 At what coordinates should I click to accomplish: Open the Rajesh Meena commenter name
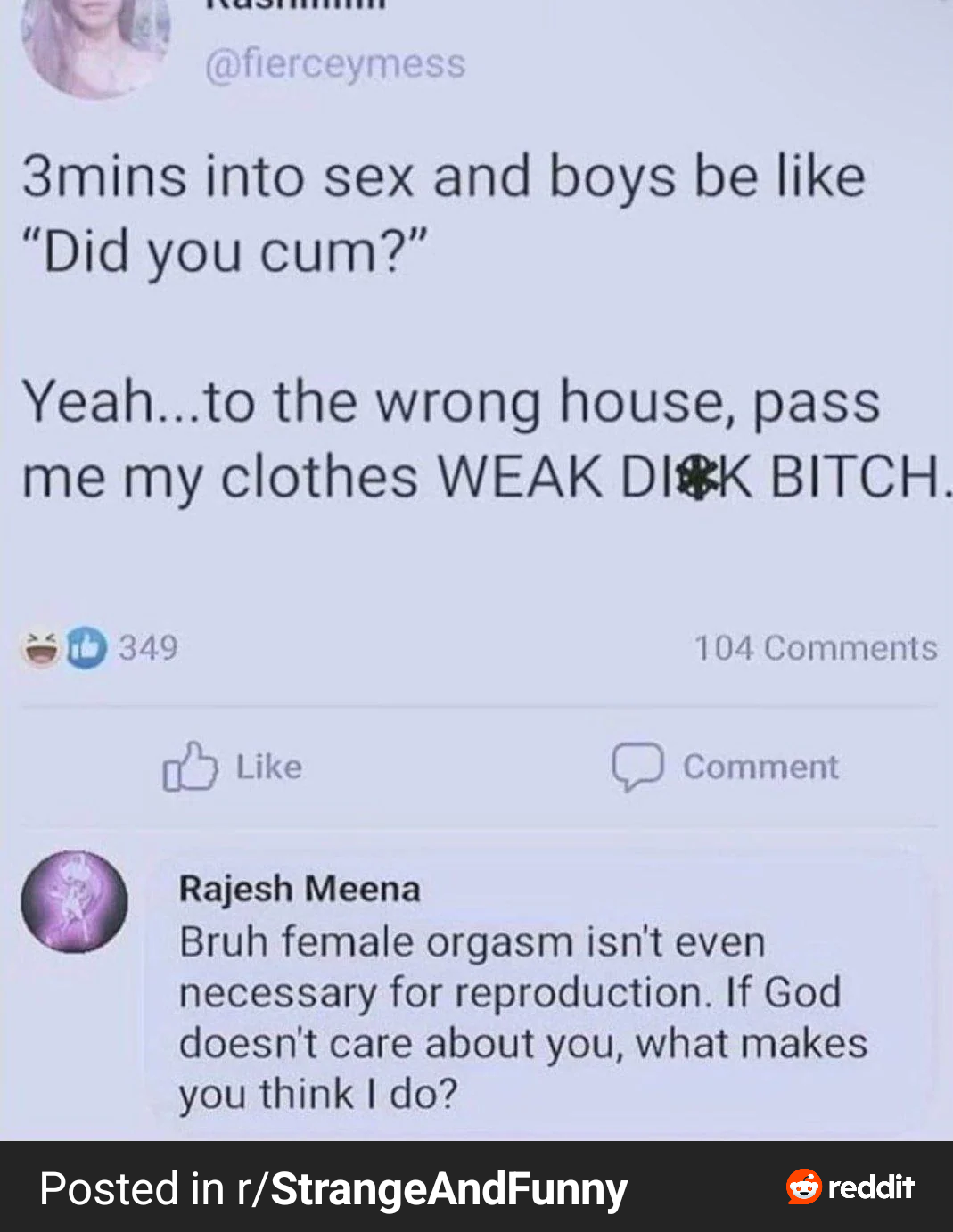300,889
